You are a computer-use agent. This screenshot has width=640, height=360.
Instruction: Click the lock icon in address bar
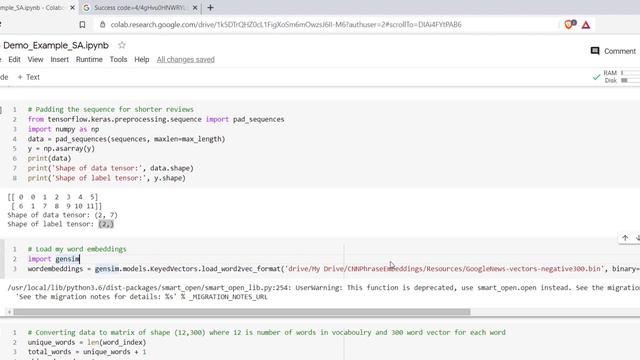coord(102,24)
